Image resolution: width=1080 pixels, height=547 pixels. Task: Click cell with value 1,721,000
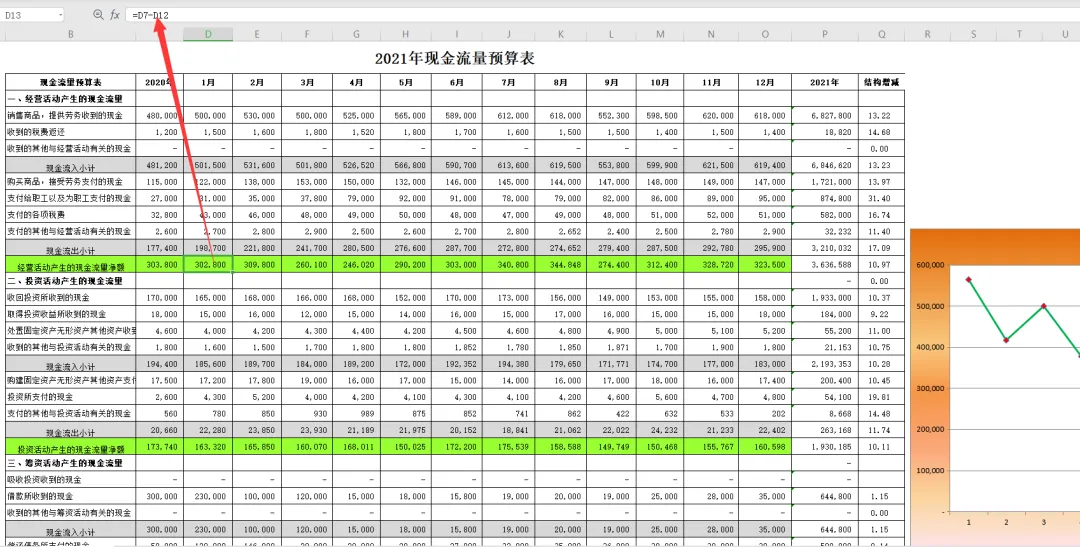[824, 182]
